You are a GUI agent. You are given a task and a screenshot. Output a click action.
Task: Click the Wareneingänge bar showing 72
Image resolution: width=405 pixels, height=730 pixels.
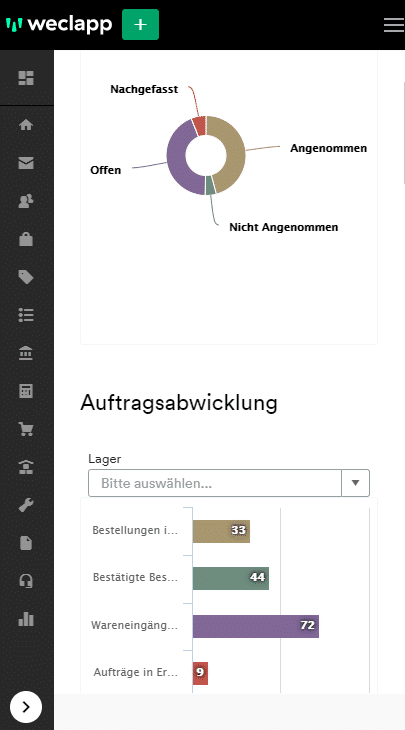[x=256, y=626]
